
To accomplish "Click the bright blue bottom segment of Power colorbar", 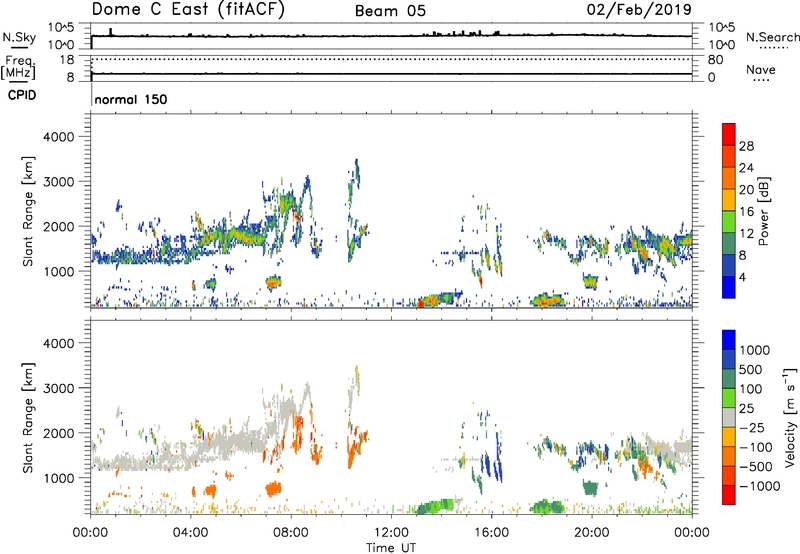I will point(729,287).
